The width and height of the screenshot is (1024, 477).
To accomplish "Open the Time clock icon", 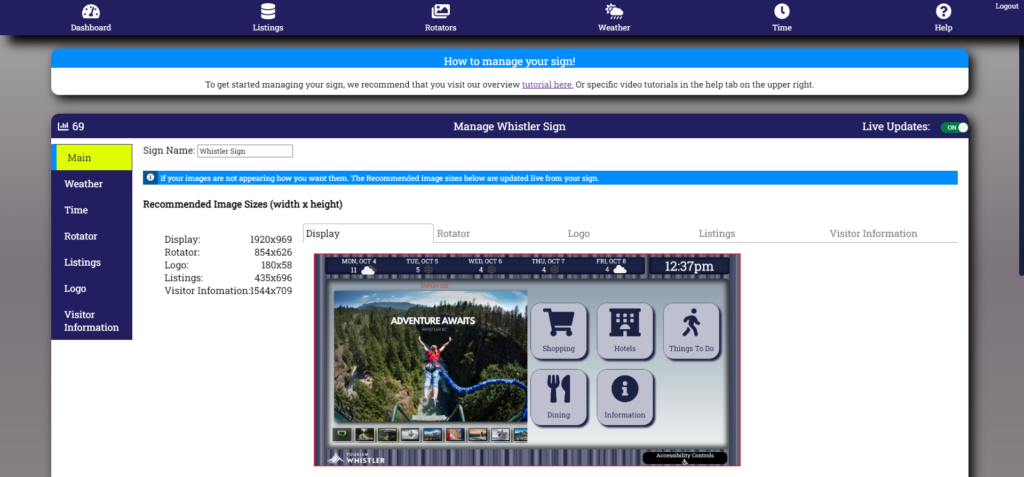I will tap(782, 12).
